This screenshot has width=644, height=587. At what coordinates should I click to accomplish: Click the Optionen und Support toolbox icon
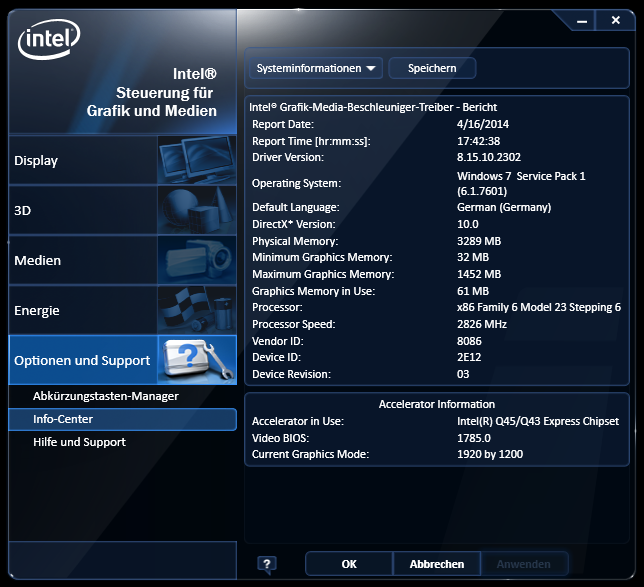click(197, 360)
